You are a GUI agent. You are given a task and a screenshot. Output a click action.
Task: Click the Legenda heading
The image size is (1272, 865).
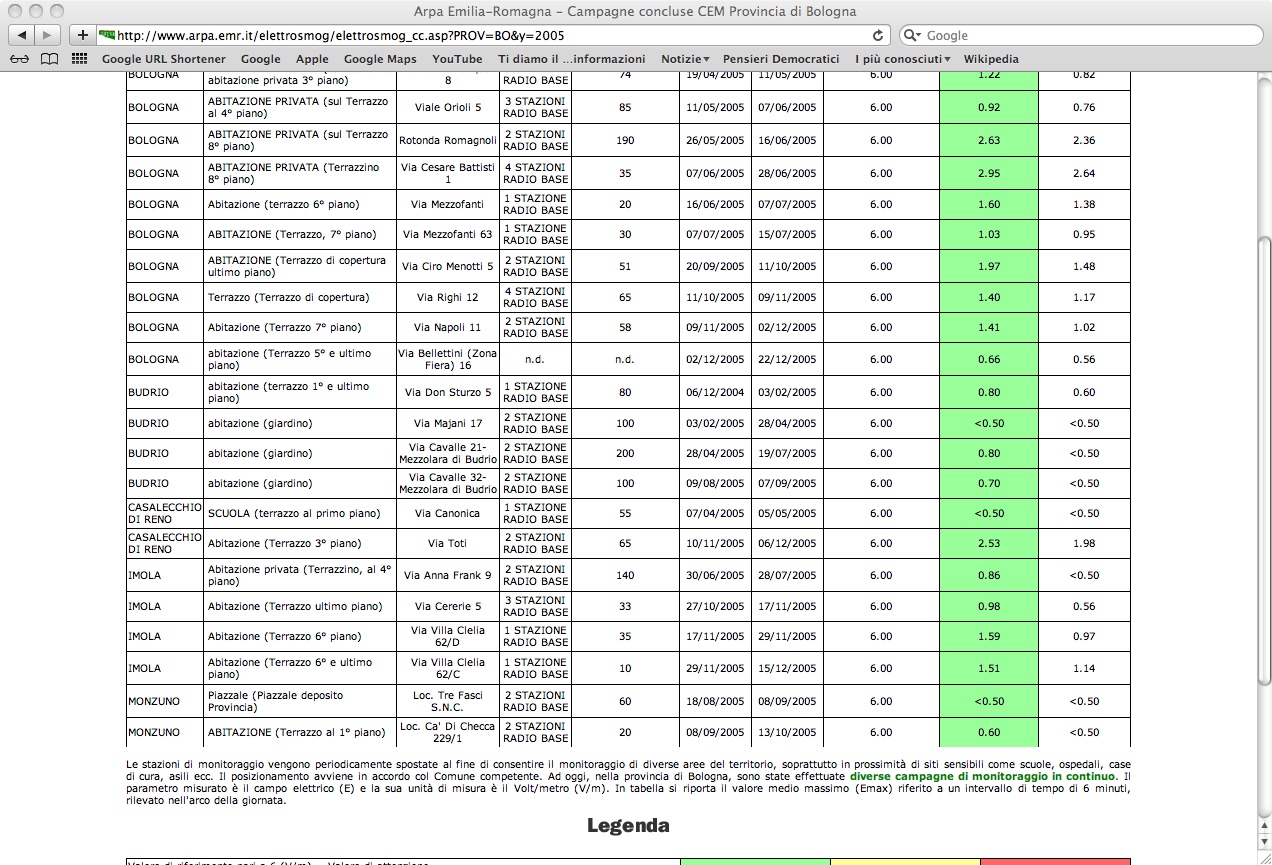(628, 826)
